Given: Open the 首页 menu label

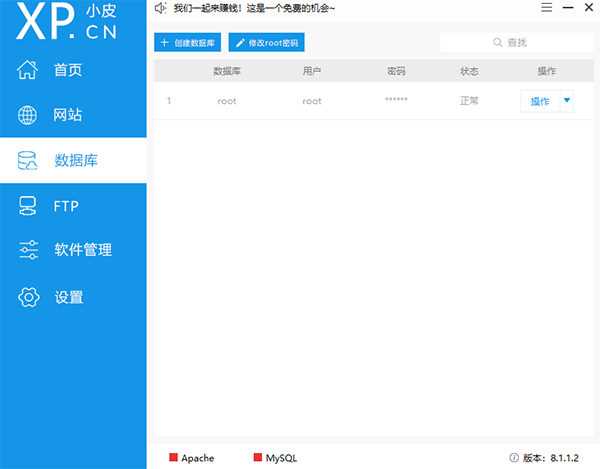Looking at the screenshot, I should [x=68, y=70].
